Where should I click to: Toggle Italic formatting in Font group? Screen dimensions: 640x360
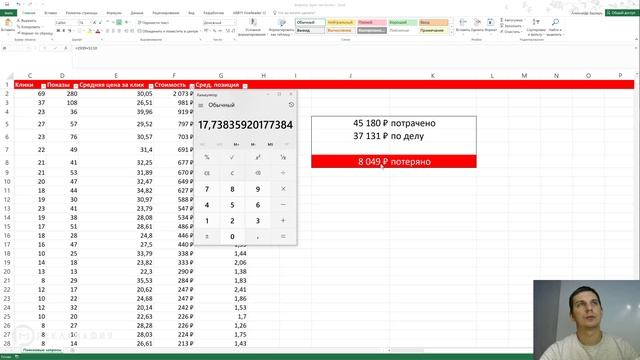(64, 31)
